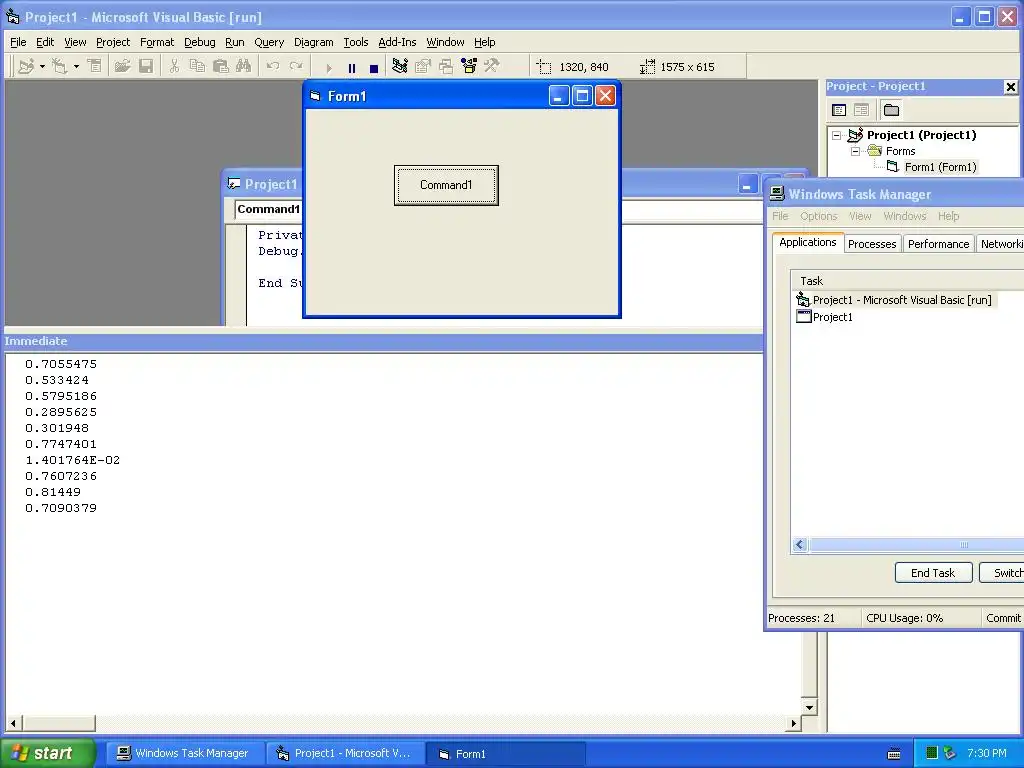Click View Code icon in Project panel

pyautogui.click(x=839, y=110)
